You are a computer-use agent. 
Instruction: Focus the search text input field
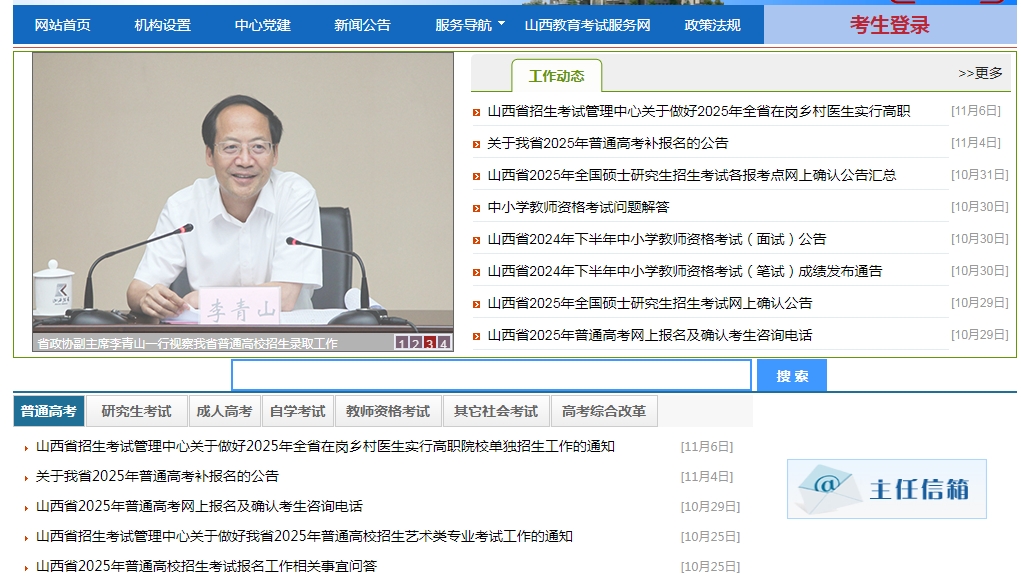pos(490,375)
